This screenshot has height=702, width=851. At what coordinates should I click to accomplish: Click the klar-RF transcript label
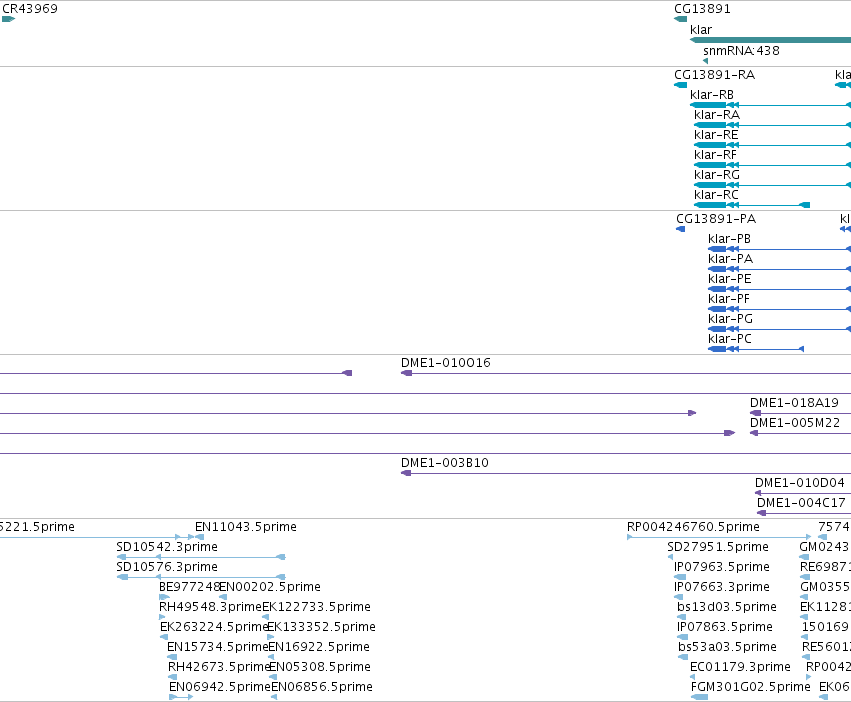[x=715, y=155]
